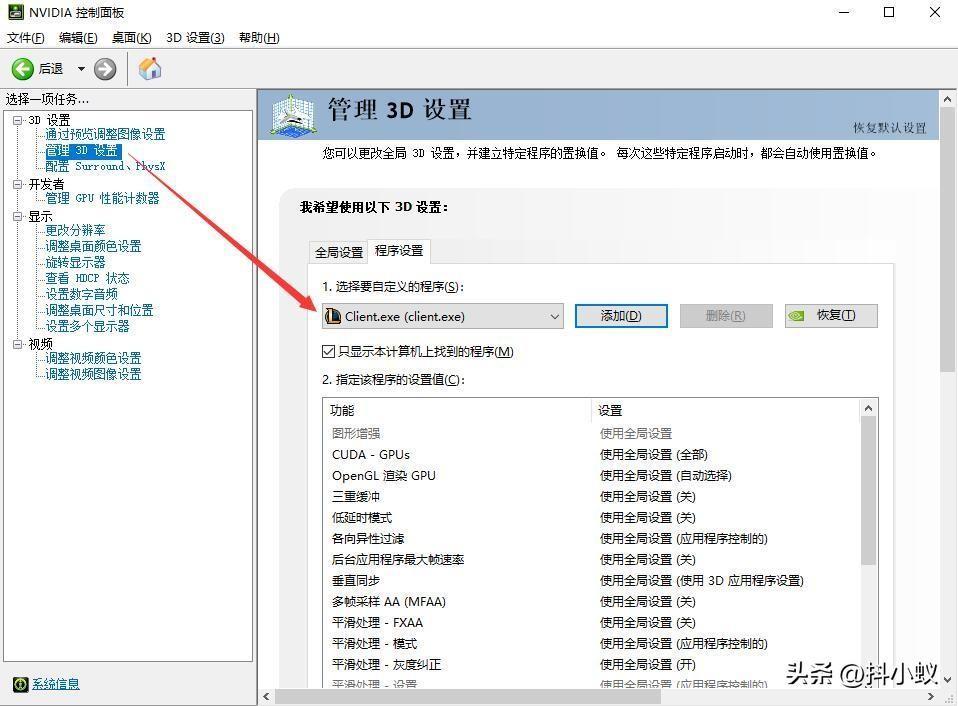Open the 帮助 menu
Screen dimensions: 958x706
click(x=259, y=38)
